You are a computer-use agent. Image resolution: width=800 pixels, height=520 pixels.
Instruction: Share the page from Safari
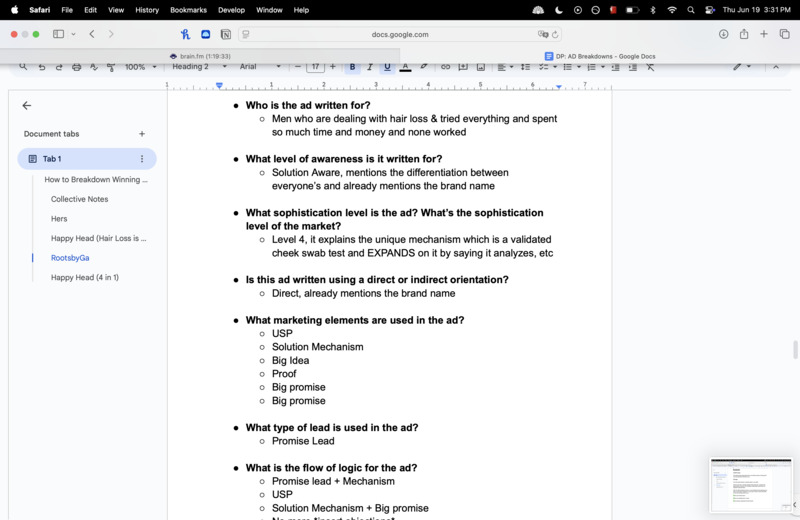tap(744, 34)
